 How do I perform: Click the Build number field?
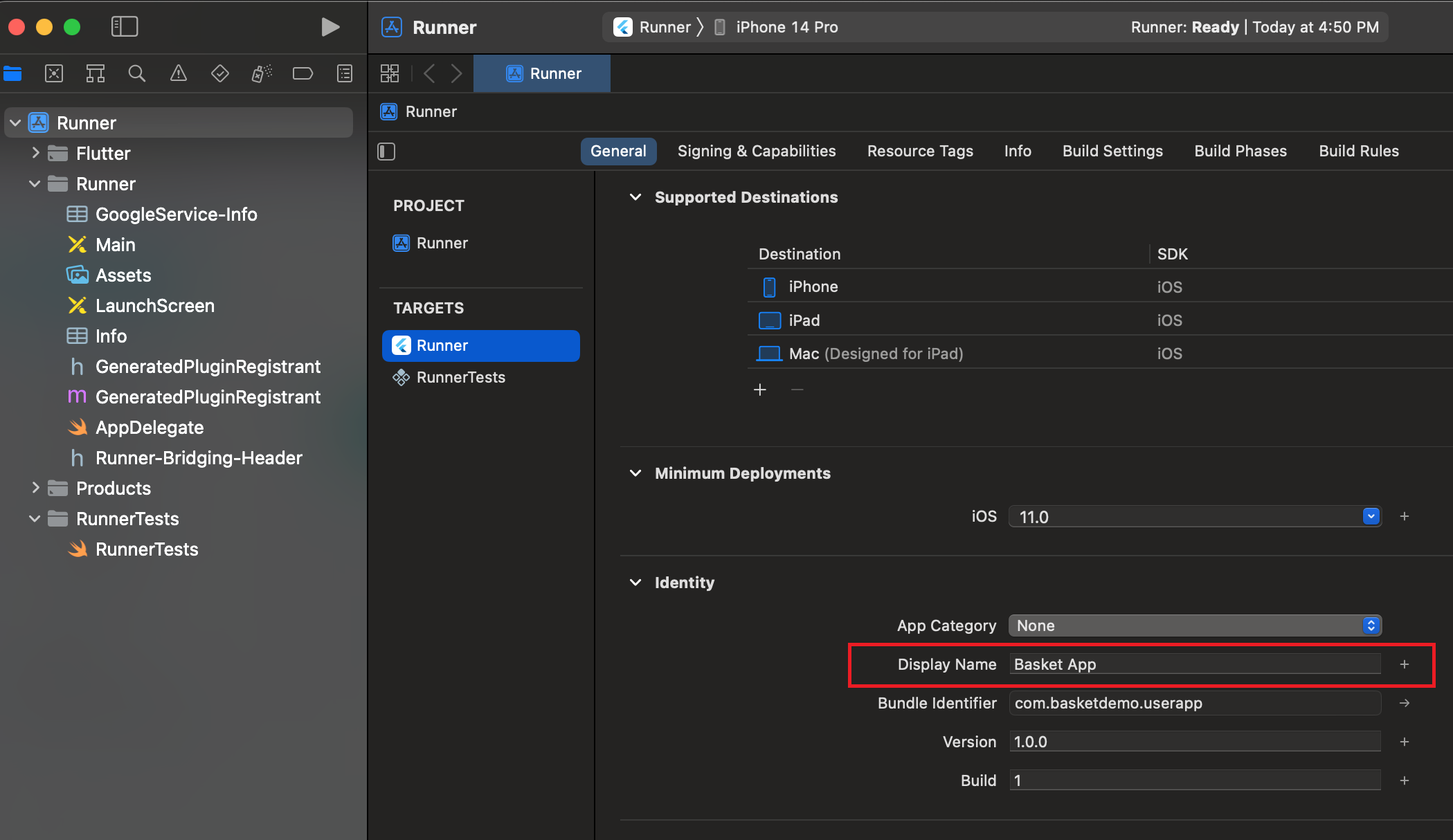point(1195,780)
